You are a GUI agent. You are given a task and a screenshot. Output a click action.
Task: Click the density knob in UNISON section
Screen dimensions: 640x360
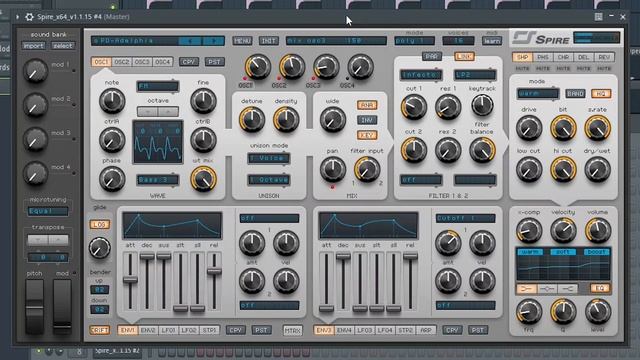[286, 120]
